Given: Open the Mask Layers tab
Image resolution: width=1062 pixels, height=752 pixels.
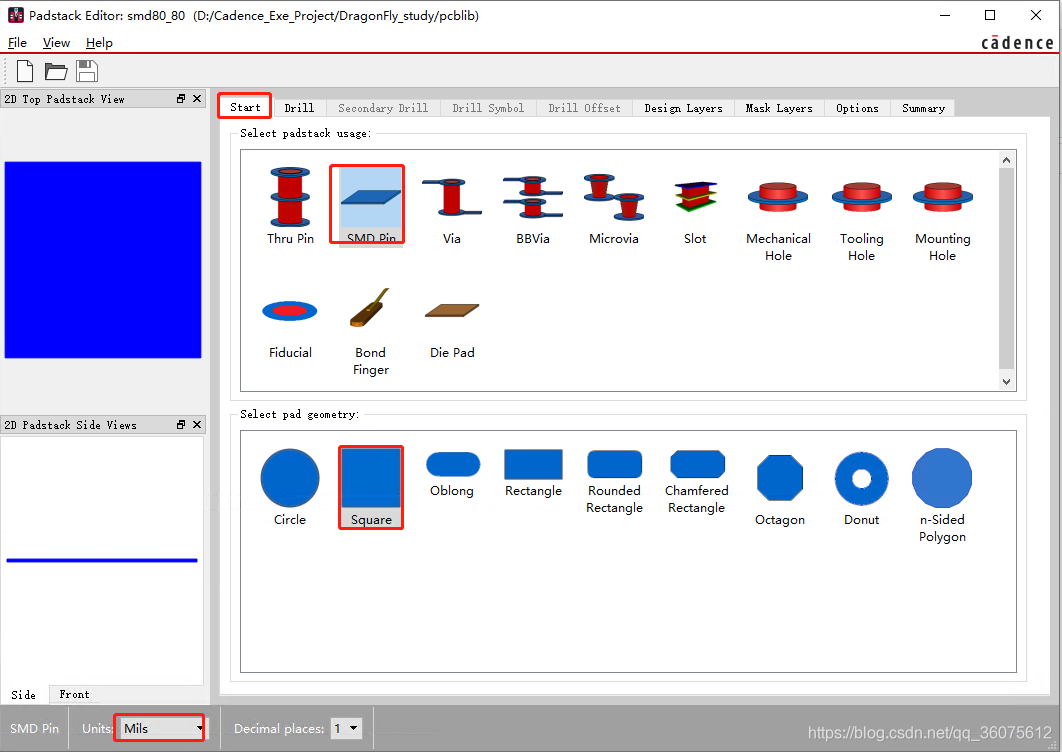Looking at the screenshot, I should (779, 108).
